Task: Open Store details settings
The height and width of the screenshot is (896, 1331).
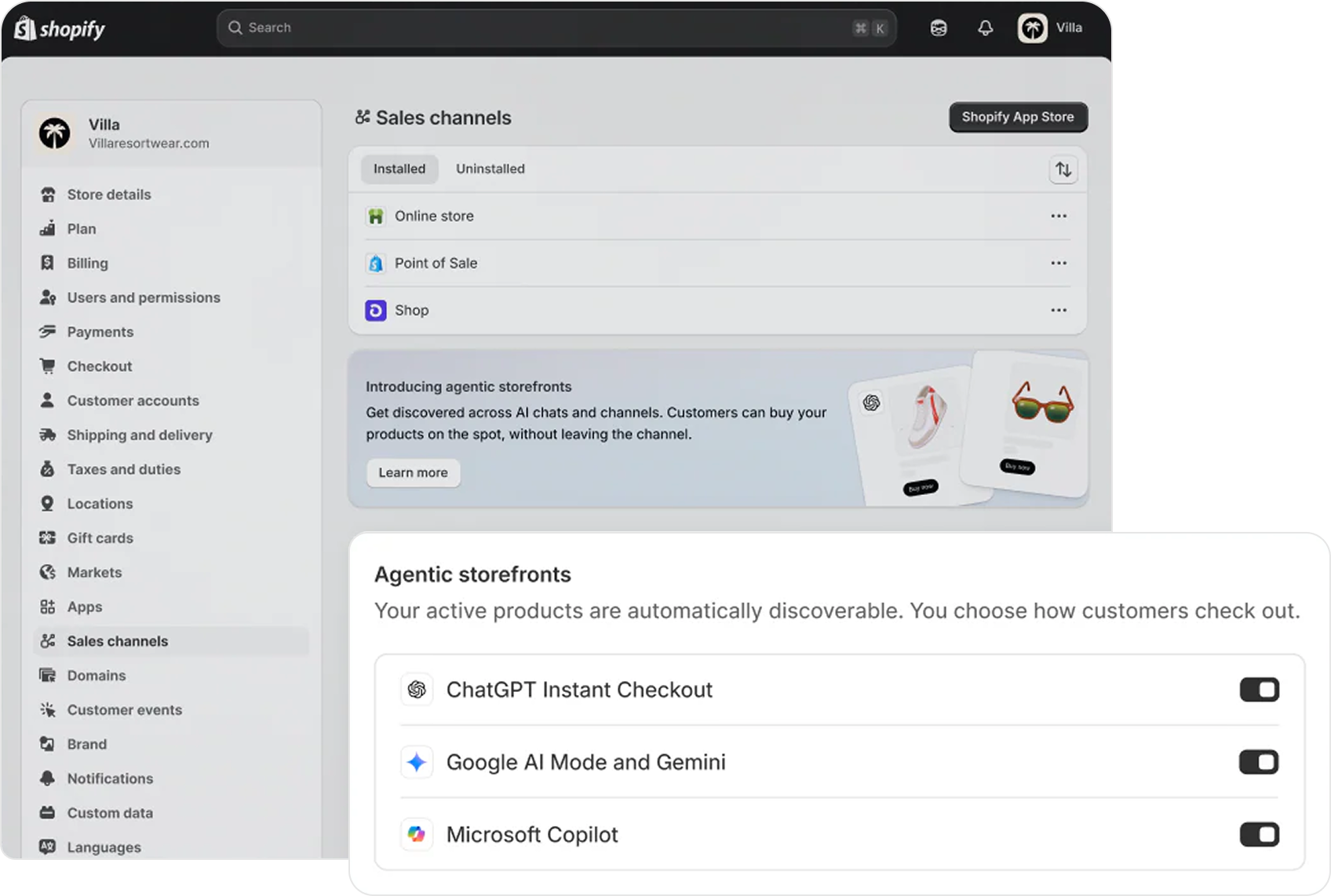Action: pos(172,195)
